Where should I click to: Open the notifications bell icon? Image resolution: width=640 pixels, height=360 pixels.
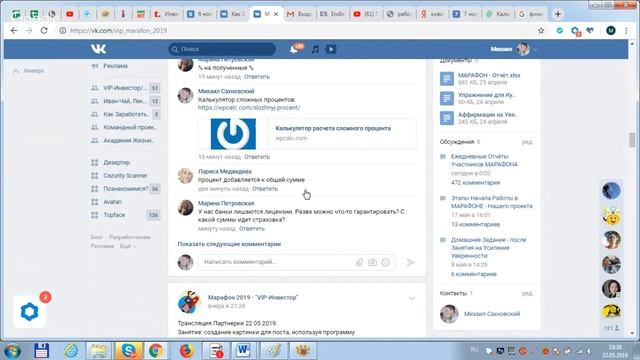click(294, 49)
